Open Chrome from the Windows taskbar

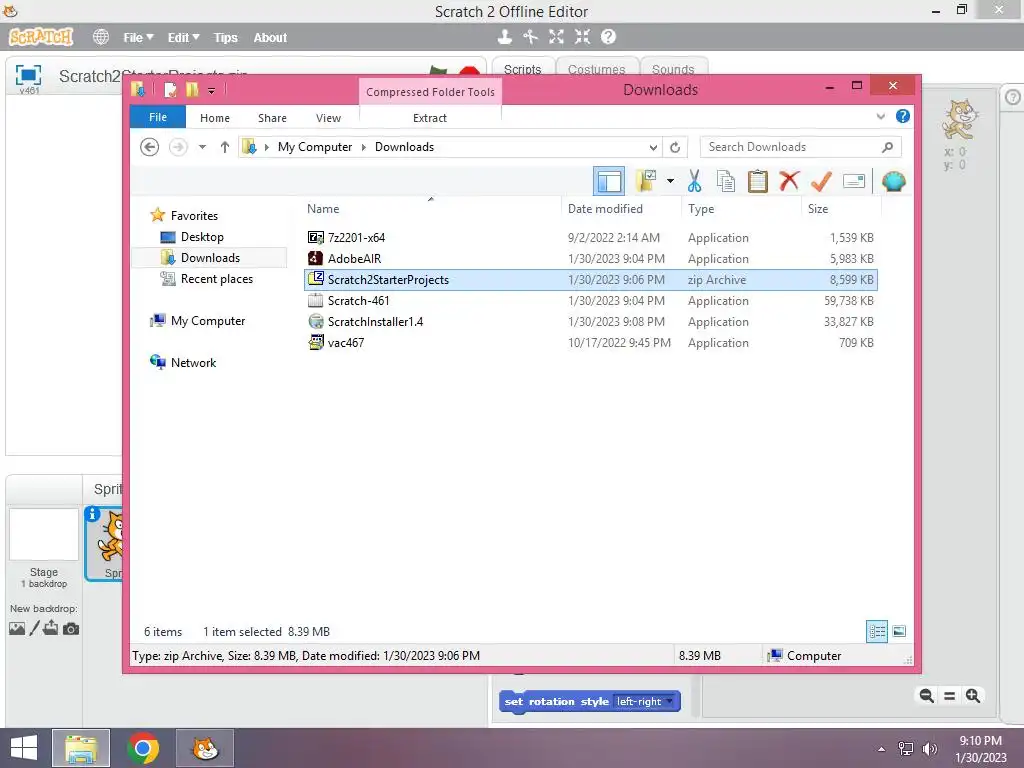pos(143,748)
